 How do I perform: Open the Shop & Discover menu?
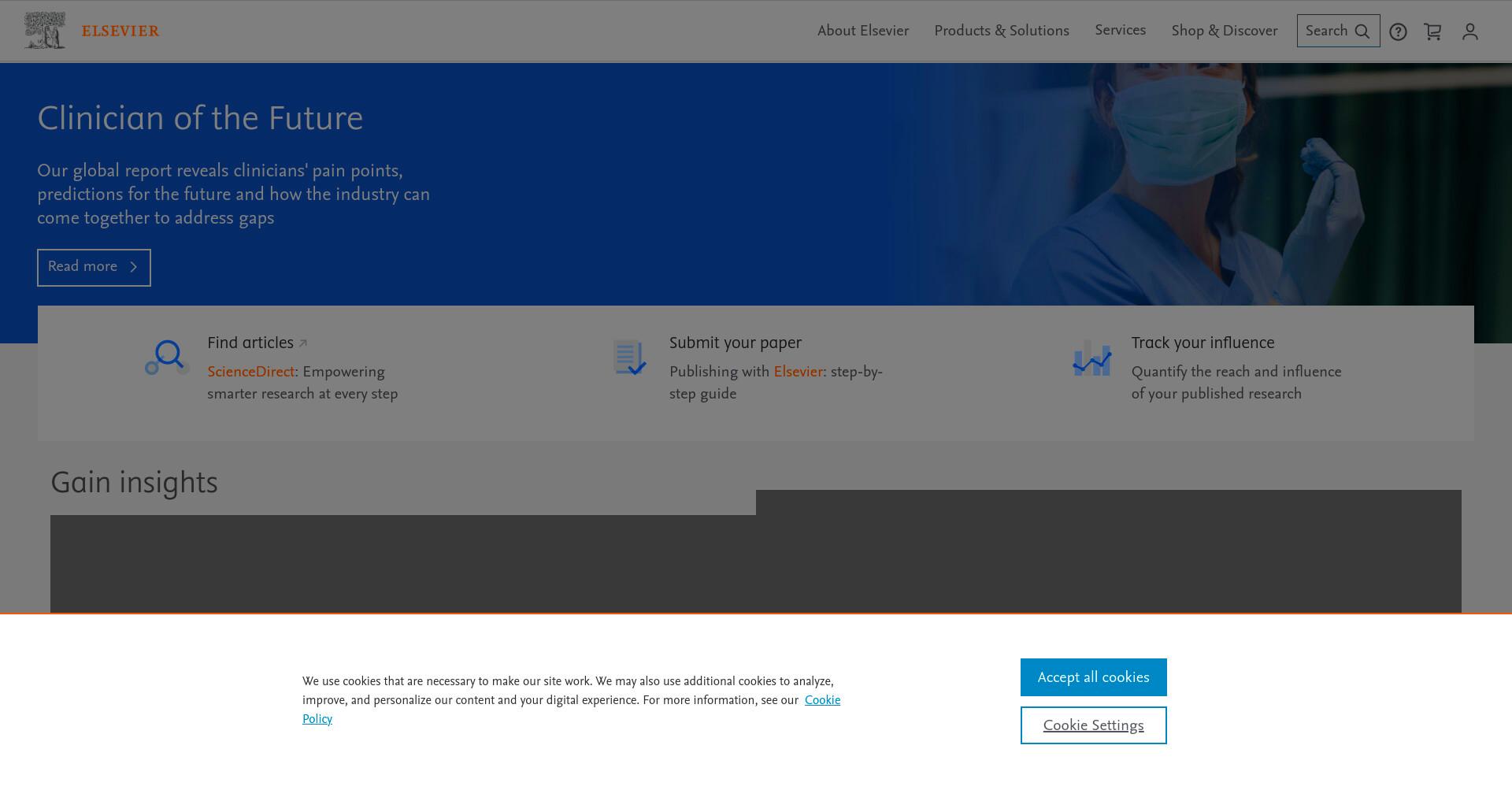click(x=1225, y=31)
